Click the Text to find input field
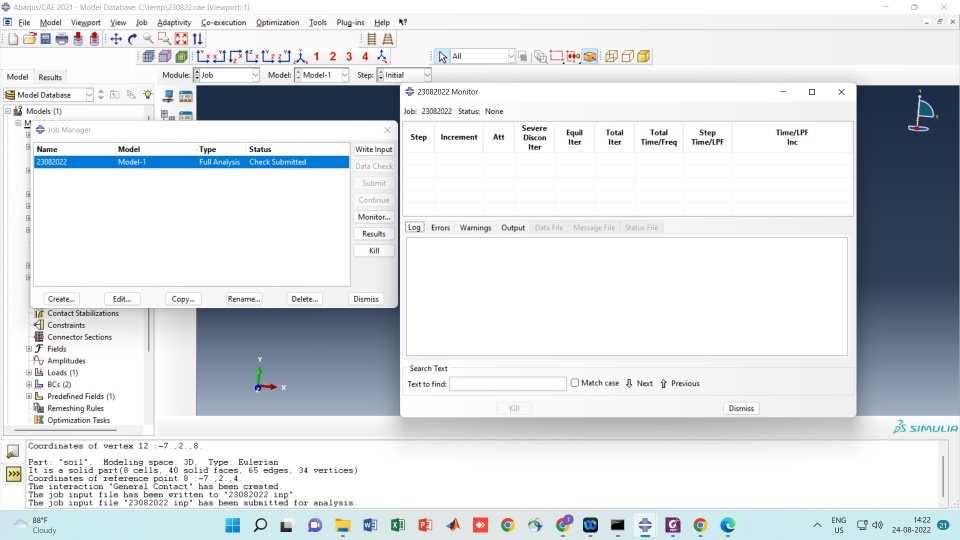This screenshot has height=540, width=960. [508, 384]
